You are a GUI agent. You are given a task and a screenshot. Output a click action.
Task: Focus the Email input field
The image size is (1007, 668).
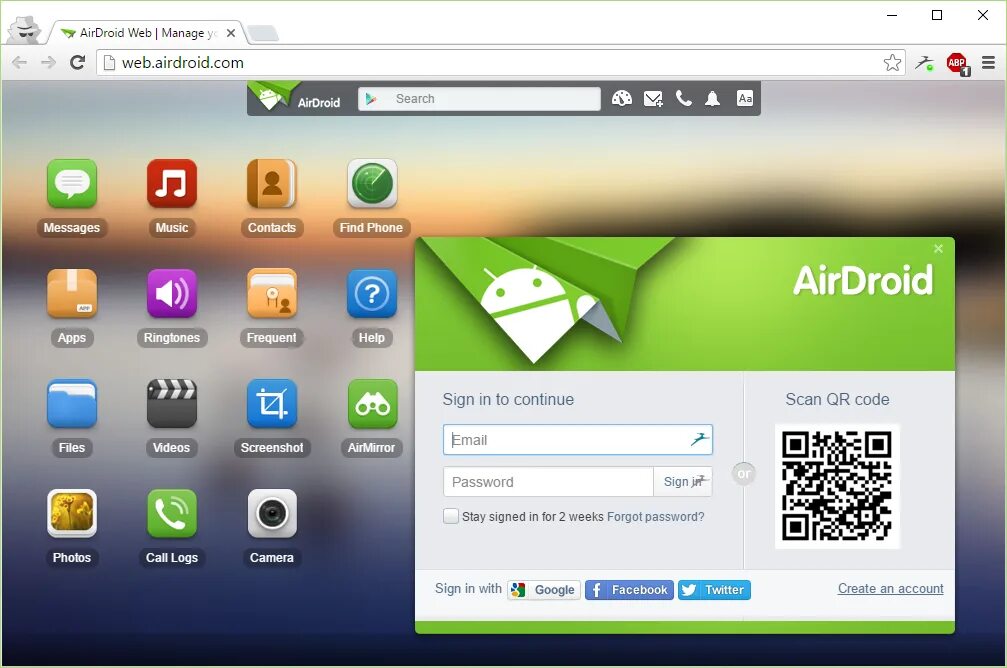[x=578, y=440]
